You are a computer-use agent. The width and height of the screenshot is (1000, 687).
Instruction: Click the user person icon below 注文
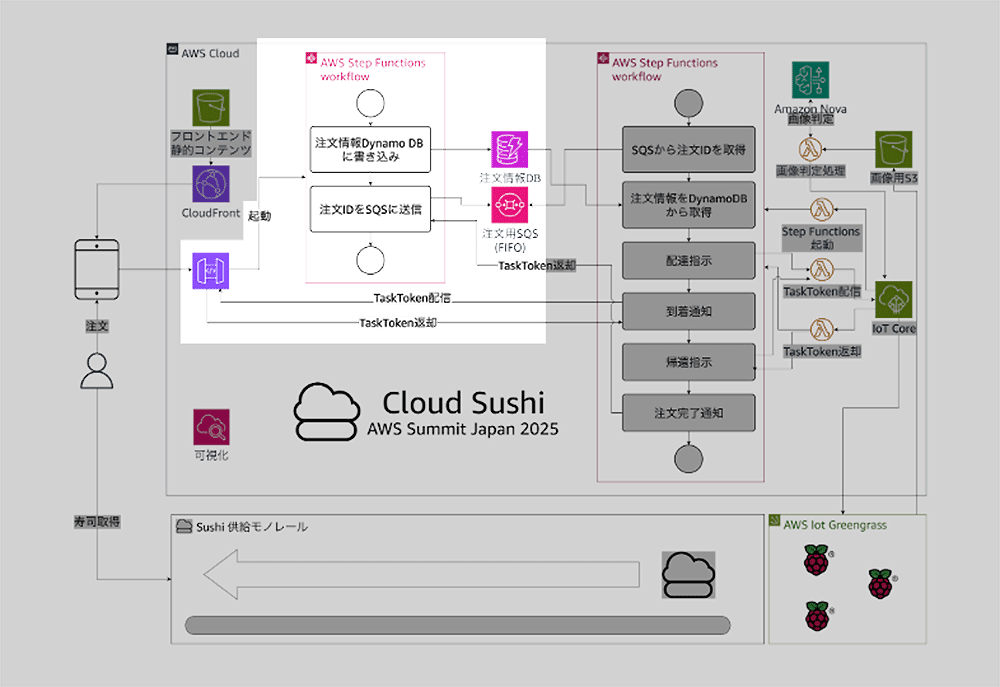click(x=97, y=370)
